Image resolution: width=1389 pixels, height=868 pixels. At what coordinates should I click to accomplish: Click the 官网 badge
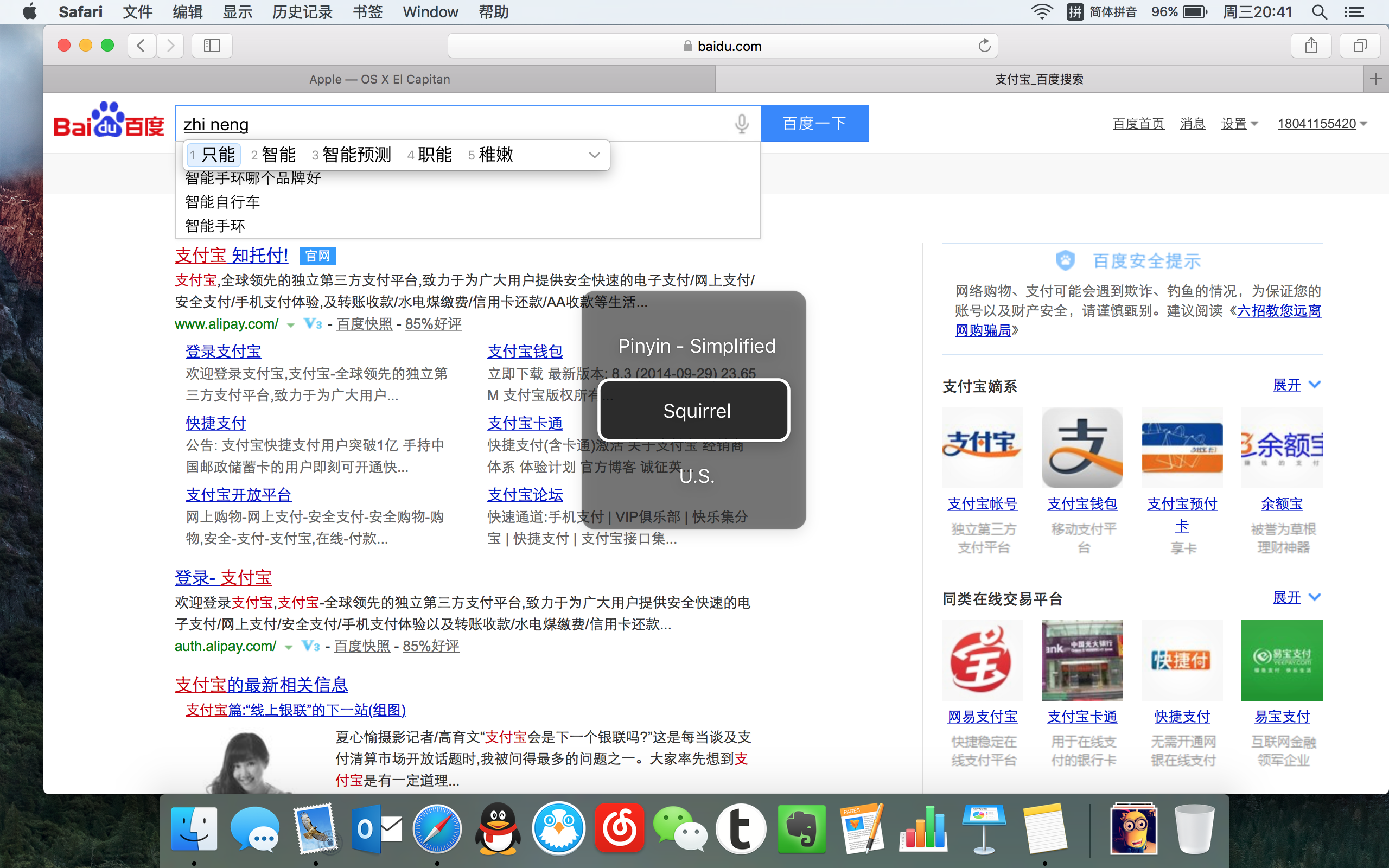317,256
